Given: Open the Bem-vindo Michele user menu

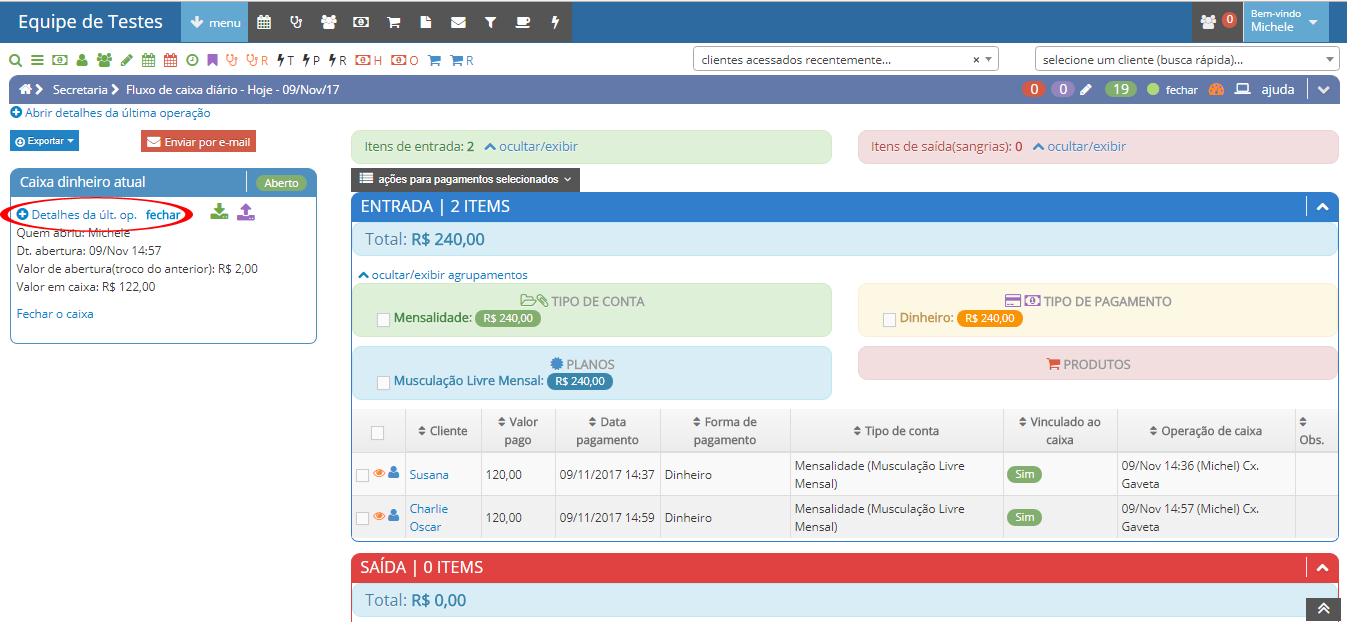Looking at the screenshot, I should (1285, 21).
